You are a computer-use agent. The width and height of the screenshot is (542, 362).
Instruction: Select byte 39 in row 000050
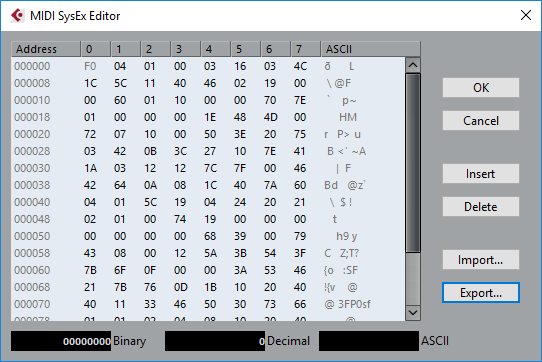click(240, 236)
